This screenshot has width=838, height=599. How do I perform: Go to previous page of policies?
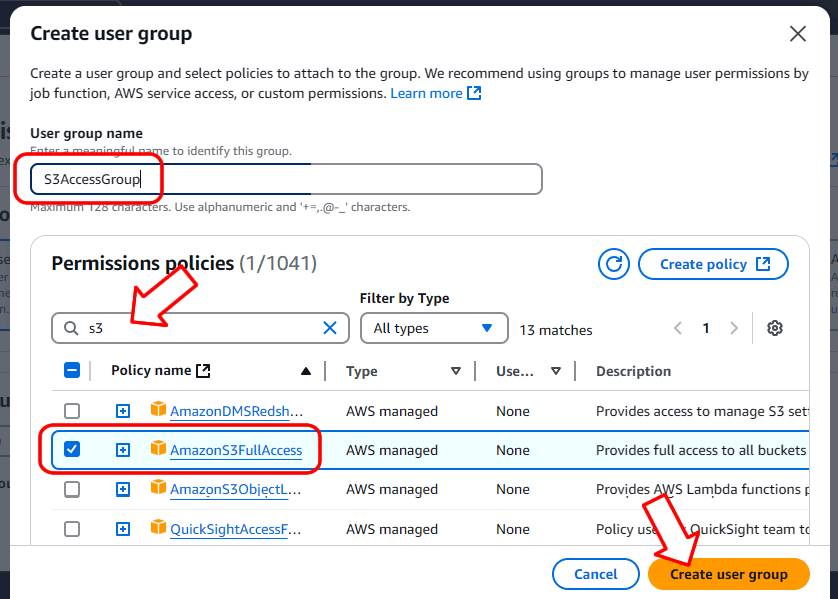point(678,328)
